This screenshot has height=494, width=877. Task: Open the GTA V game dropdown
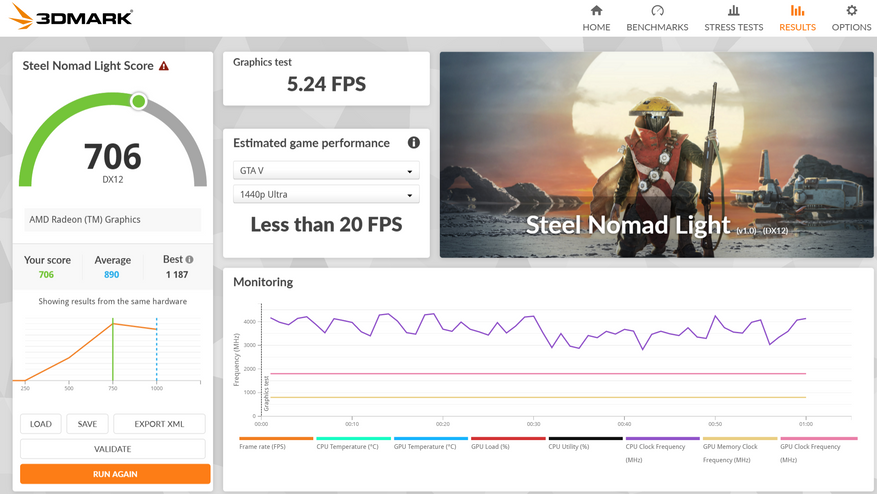point(326,171)
